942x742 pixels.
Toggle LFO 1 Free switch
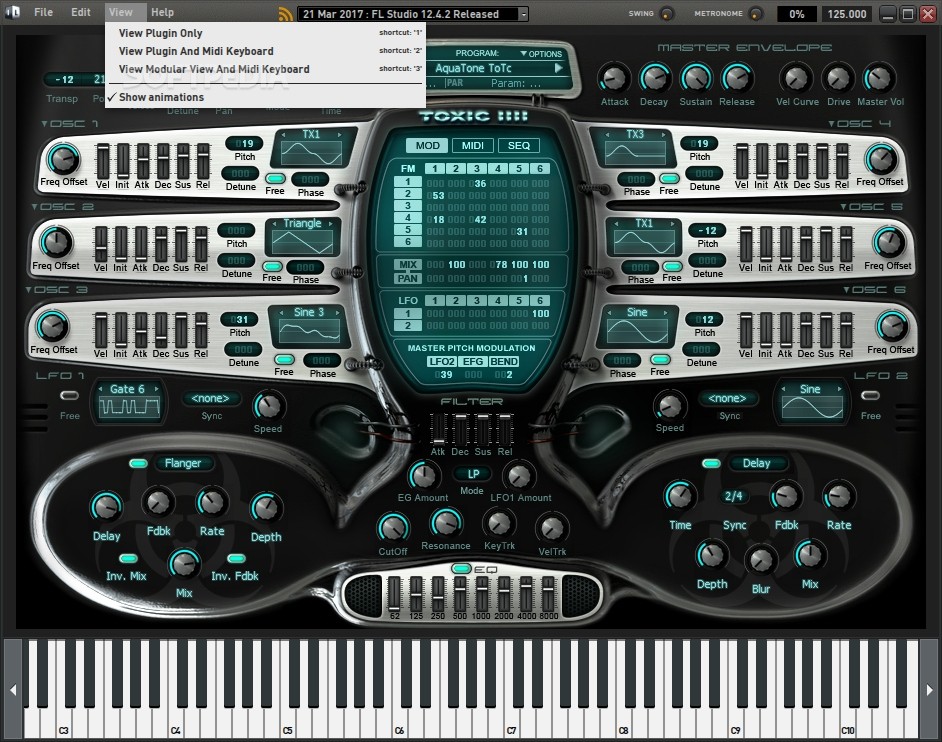(x=70, y=395)
